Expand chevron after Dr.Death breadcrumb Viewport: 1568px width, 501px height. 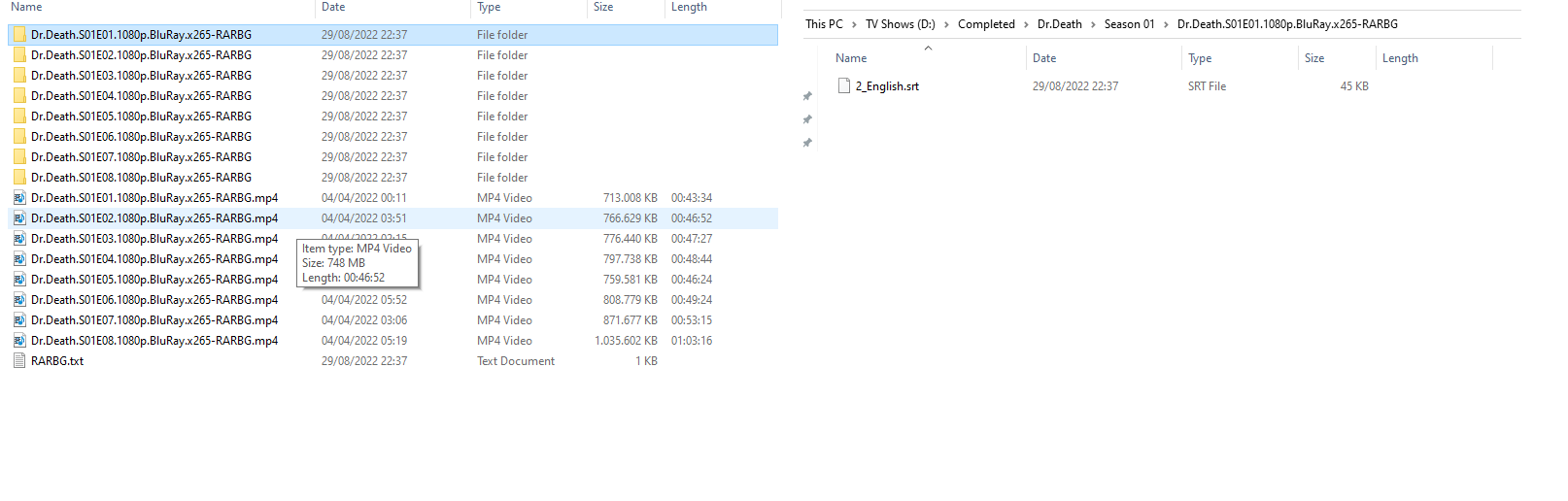pos(1093,24)
